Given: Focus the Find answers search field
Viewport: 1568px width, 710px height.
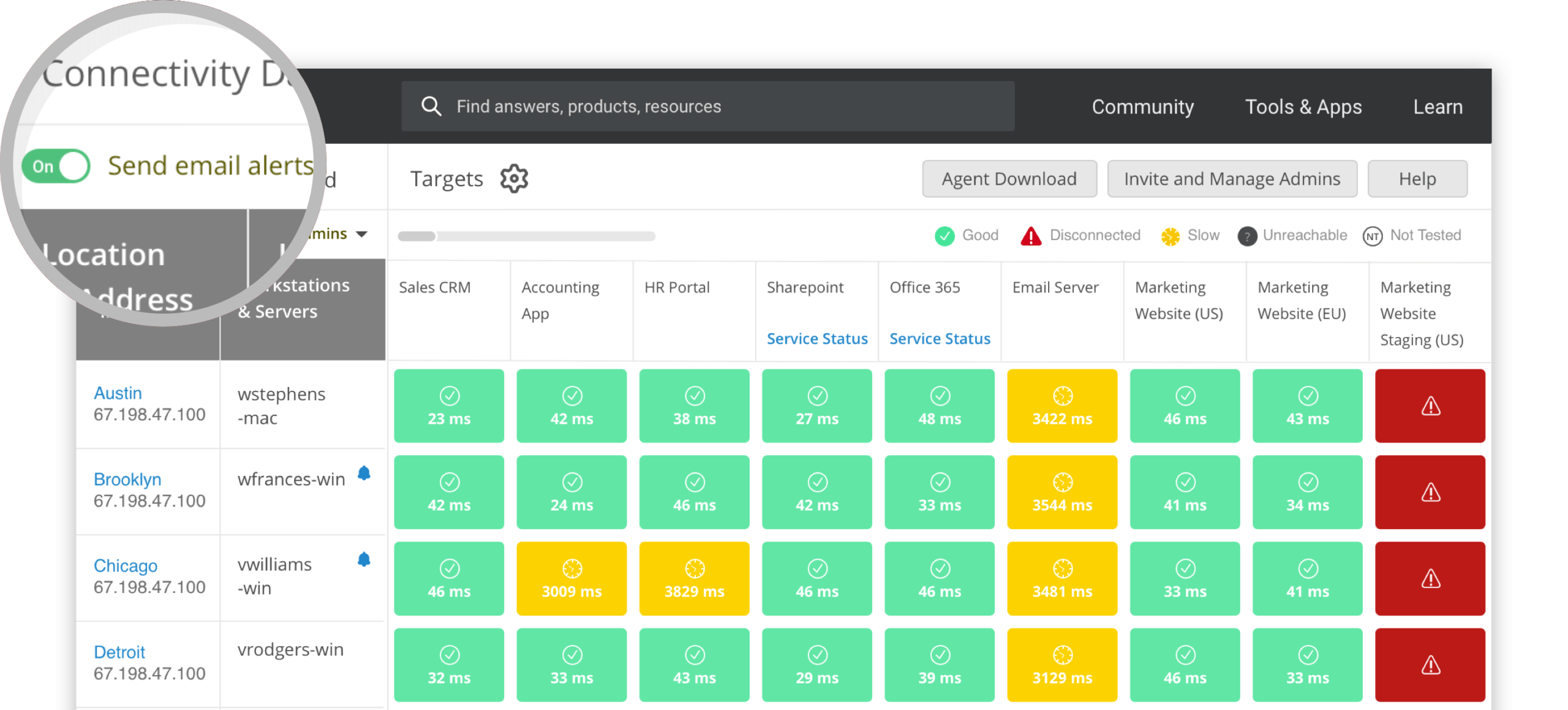Looking at the screenshot, I should (x=707, y=106).
